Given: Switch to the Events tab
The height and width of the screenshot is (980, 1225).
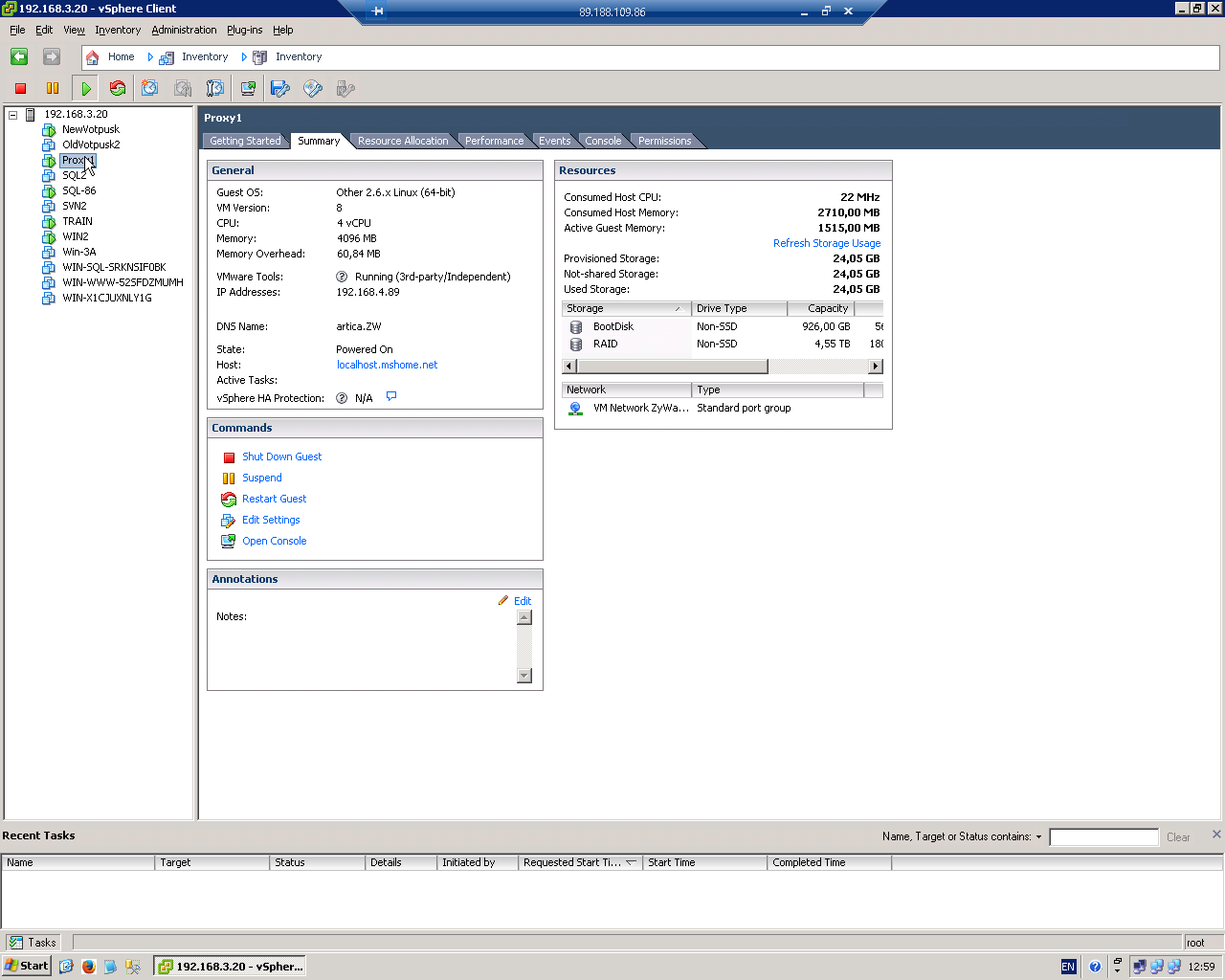Looking at the screenshot, I should coord(554,141).
